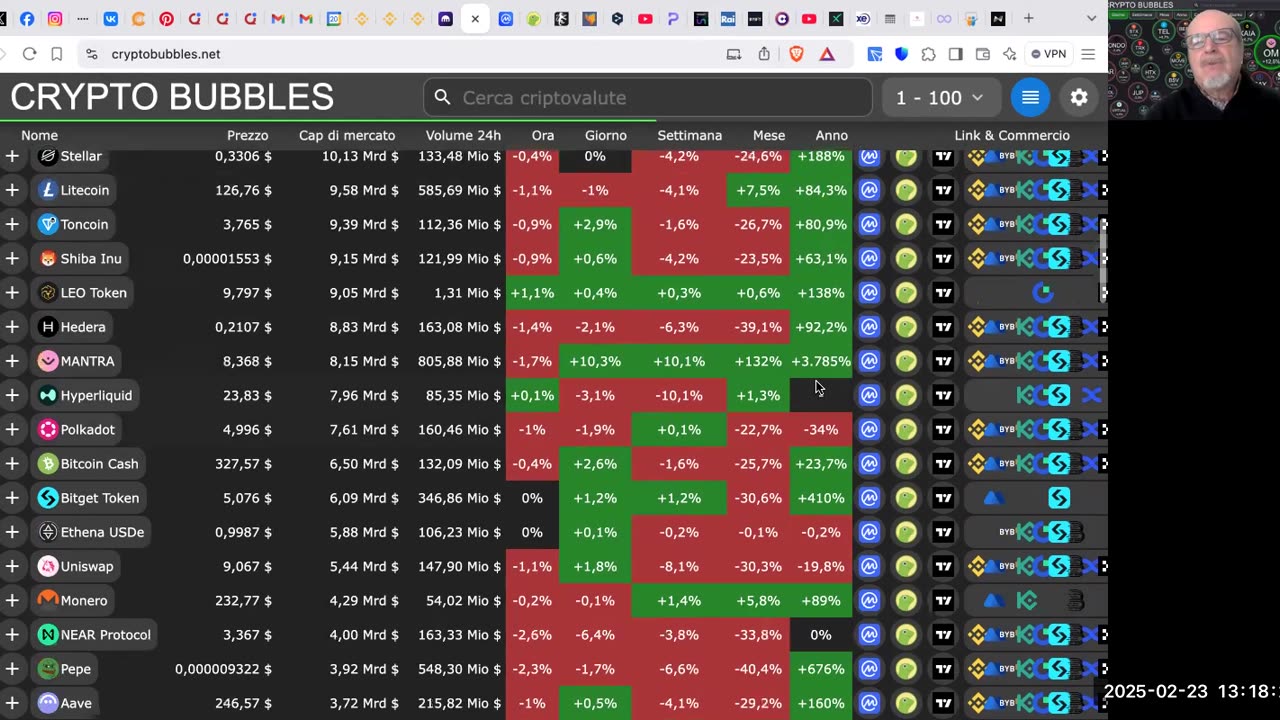Click the Gate.io exchange icon for LEO Token
Viewport: 1280px width, 720px height.
click(x=1043, y=293)
